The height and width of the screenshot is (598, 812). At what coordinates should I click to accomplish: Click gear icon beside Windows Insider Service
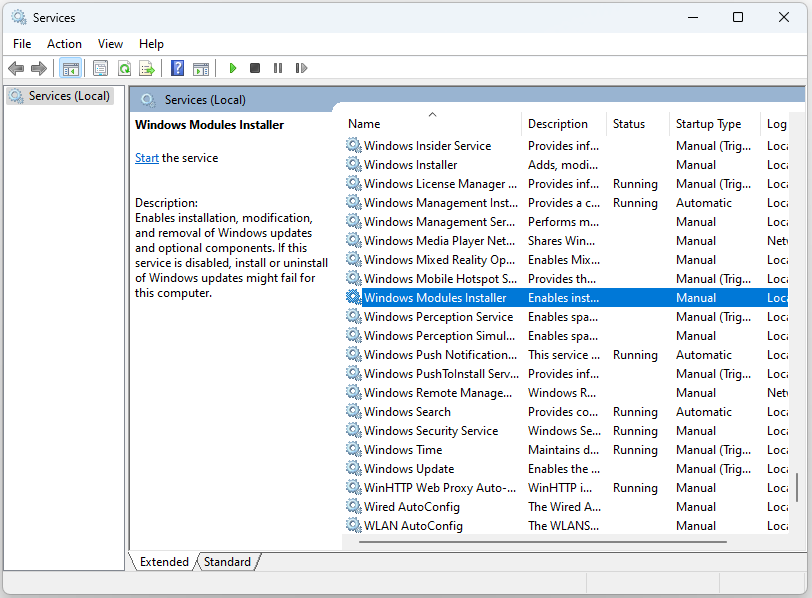(354, 145)
